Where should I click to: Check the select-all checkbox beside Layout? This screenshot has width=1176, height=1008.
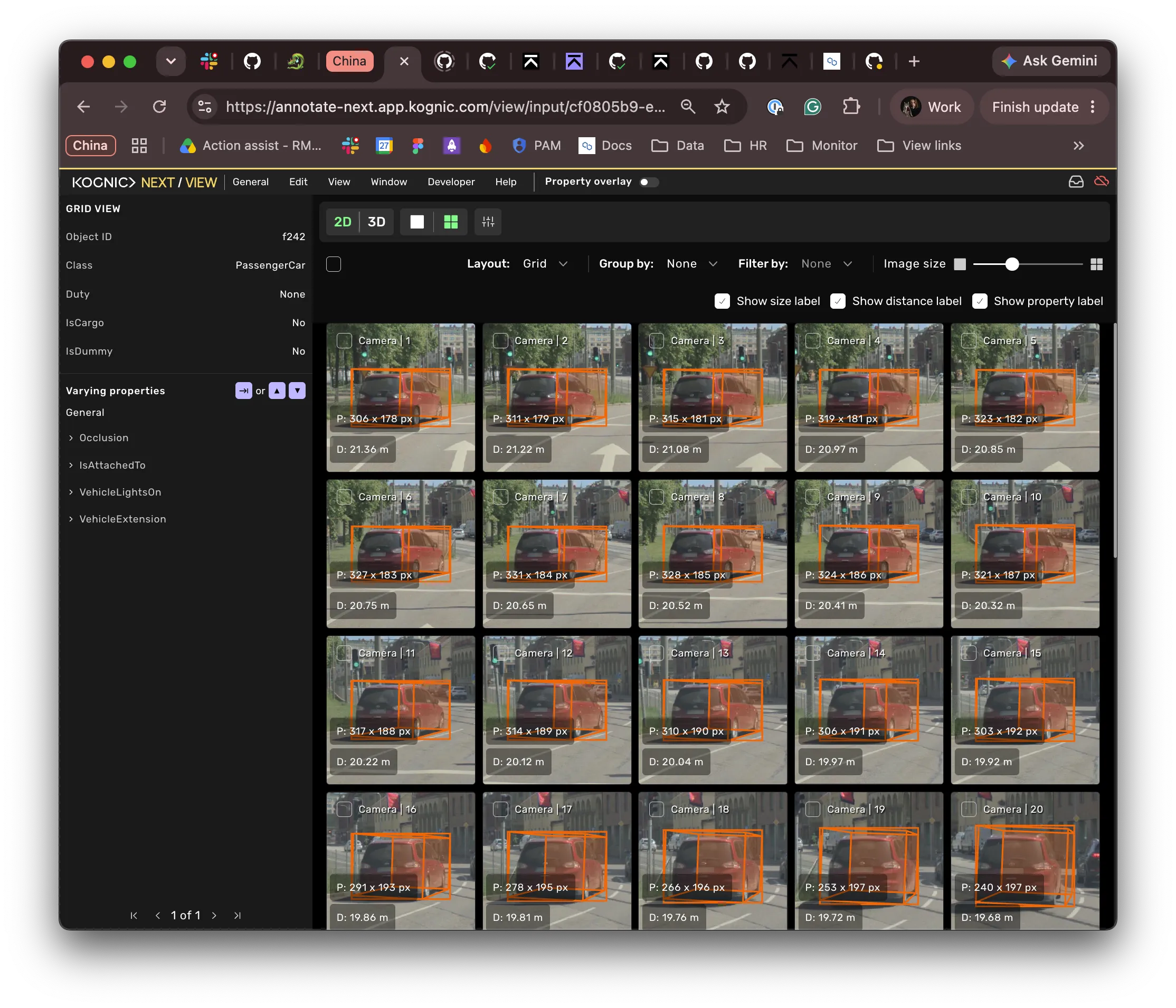pos(334,264)
